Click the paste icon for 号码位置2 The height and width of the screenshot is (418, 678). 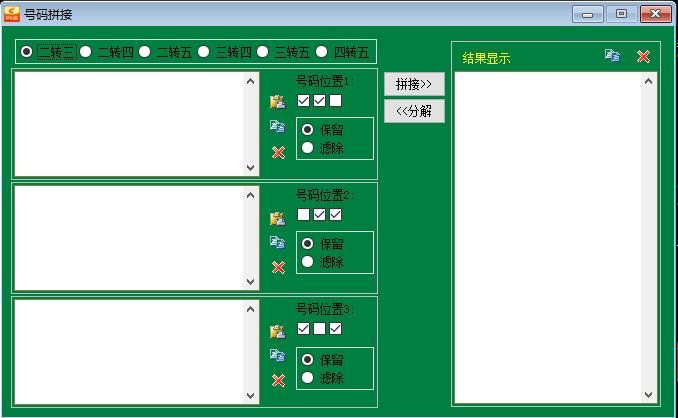[278, 218]
